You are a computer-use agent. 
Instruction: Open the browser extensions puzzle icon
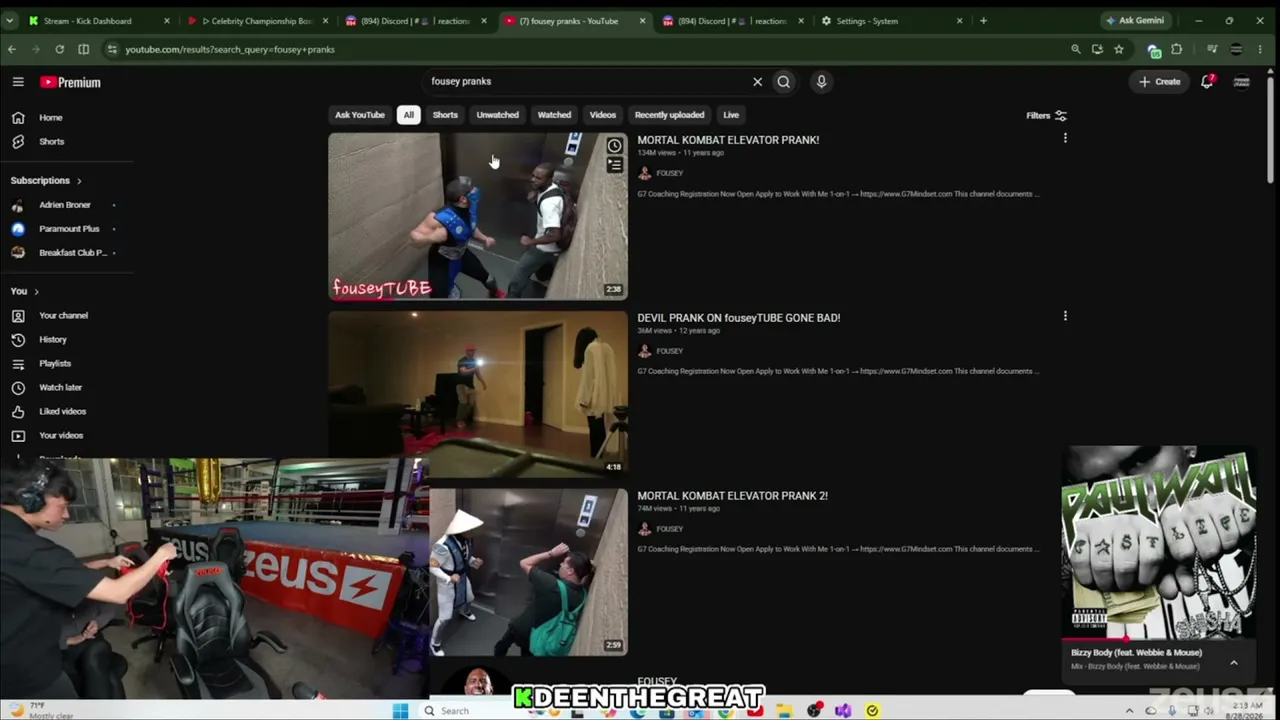[1177, 49]
